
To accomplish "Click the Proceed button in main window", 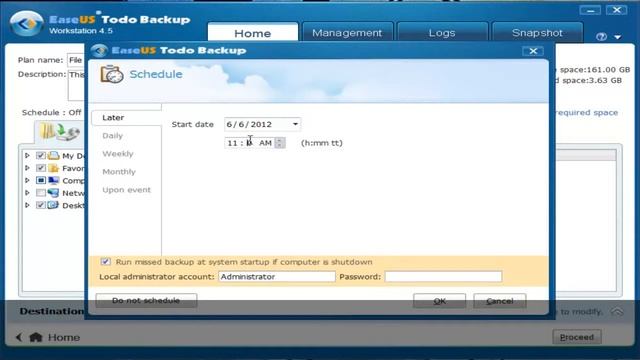I will click(x=577, y=337).
